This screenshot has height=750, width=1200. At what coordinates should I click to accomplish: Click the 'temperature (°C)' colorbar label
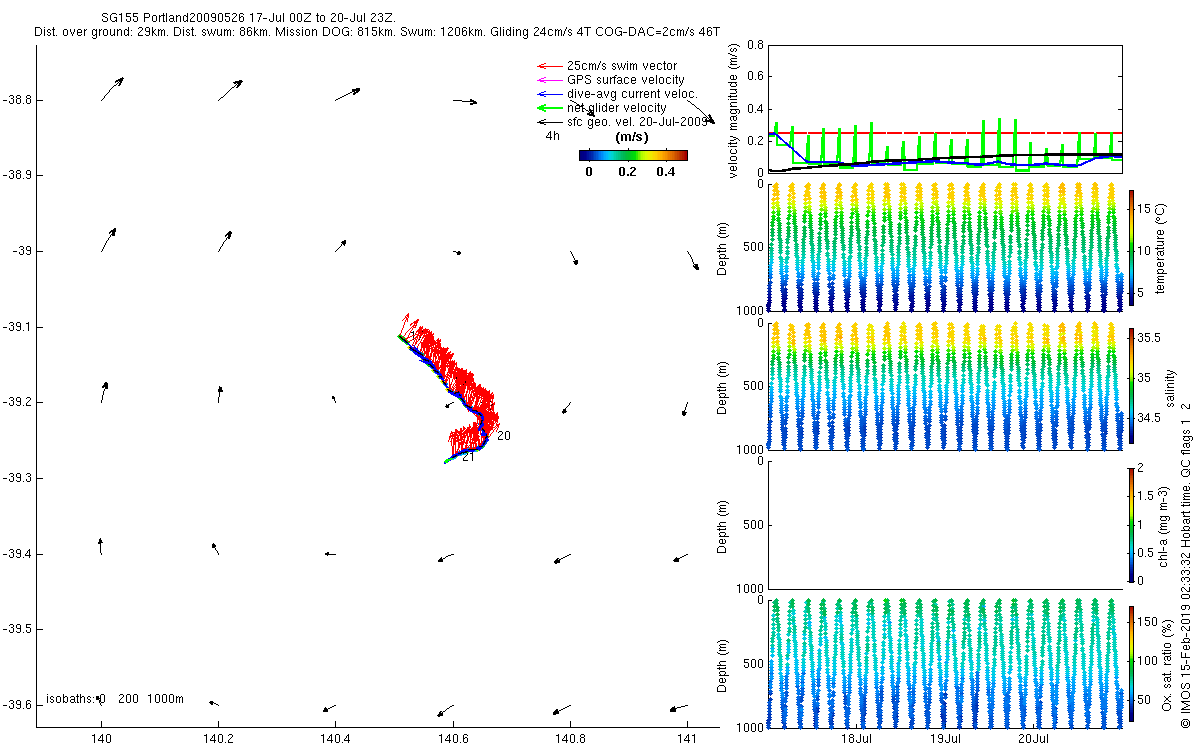pos(1162,247)
